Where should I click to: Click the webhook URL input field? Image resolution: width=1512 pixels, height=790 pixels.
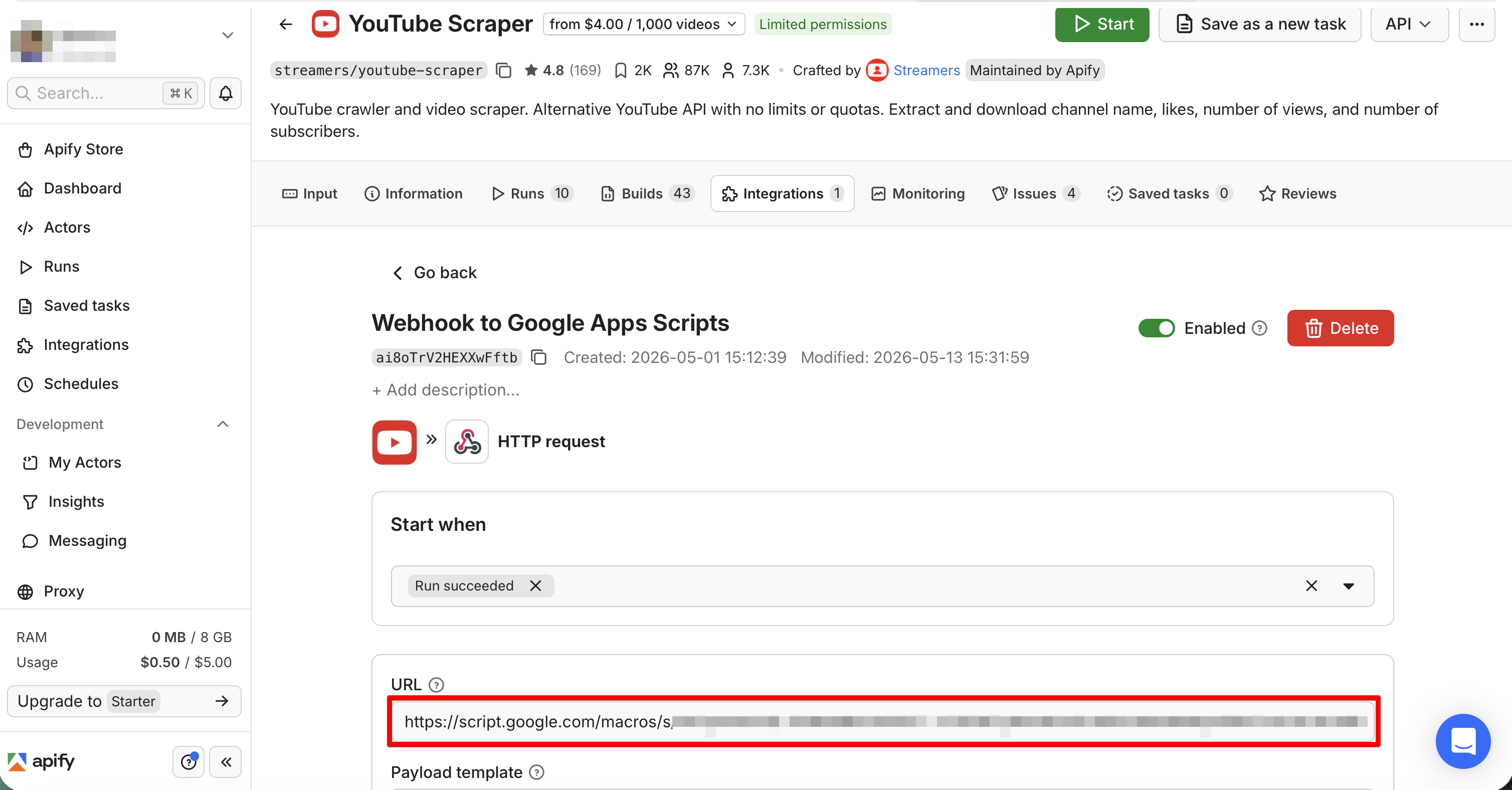[883, 721]
